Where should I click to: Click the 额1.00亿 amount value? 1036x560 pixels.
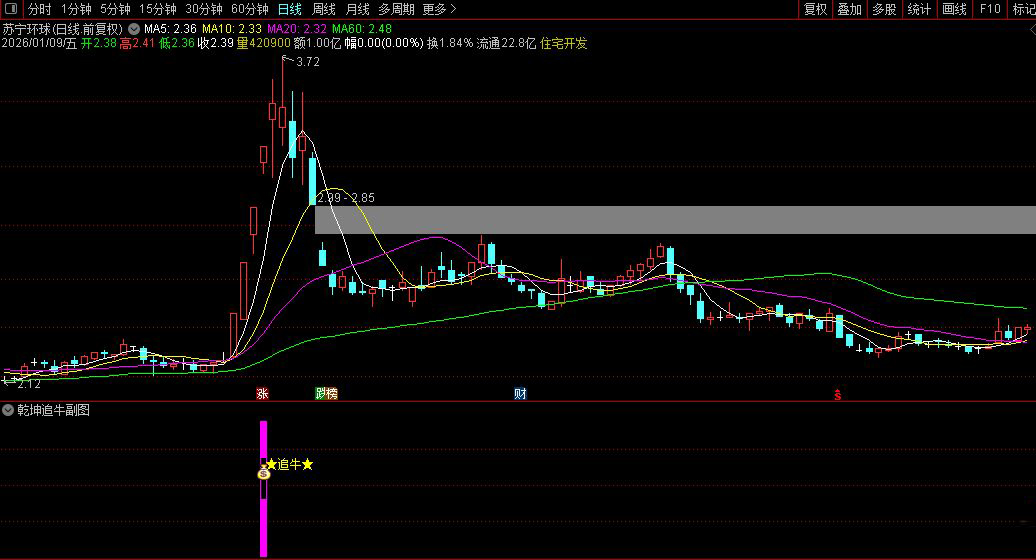(317, 44)
